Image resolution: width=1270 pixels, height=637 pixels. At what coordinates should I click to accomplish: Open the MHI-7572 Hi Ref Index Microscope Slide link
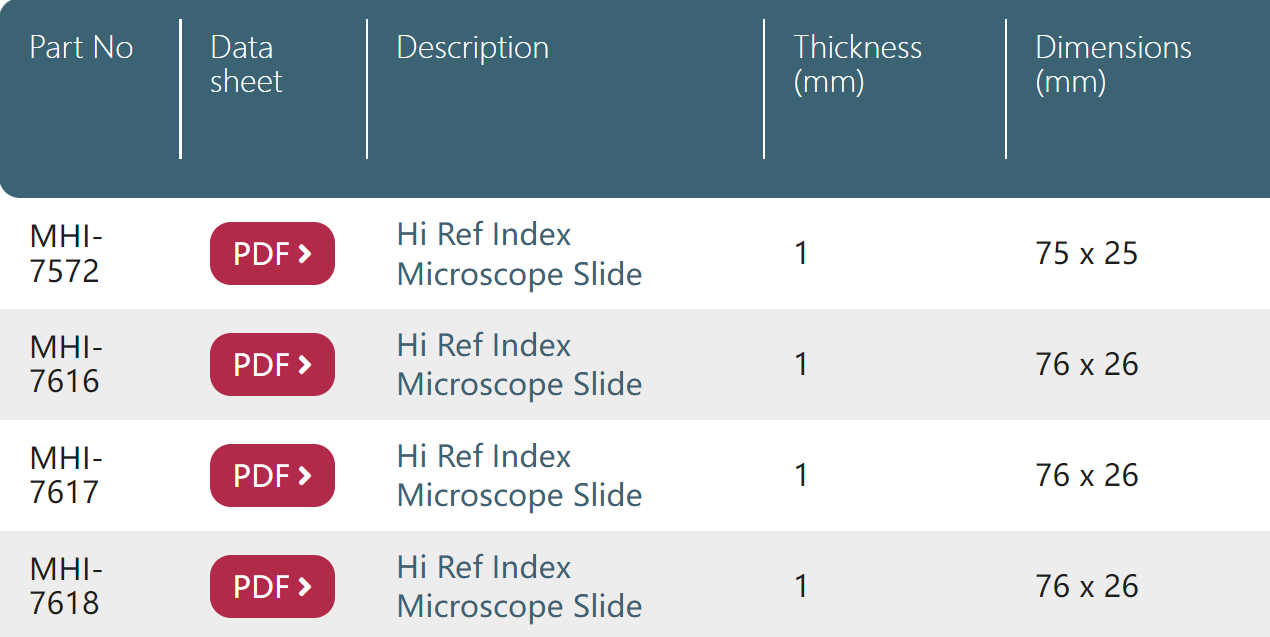519,254
